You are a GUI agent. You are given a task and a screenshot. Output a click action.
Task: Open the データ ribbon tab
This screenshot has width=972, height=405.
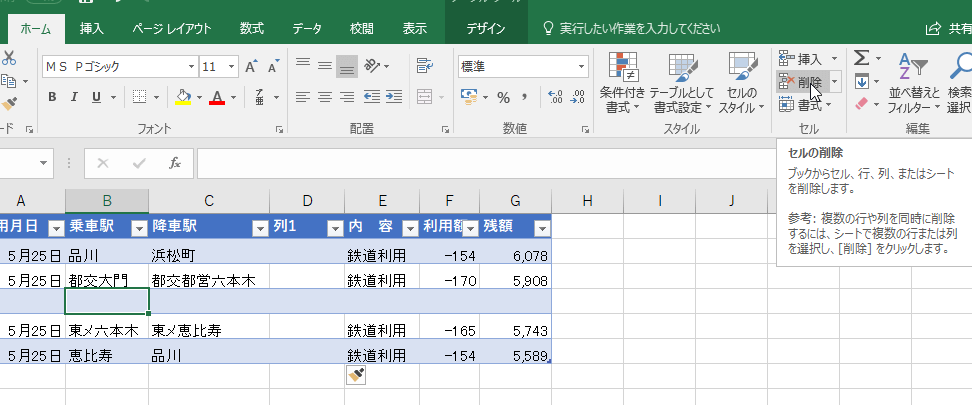point(307,28)
